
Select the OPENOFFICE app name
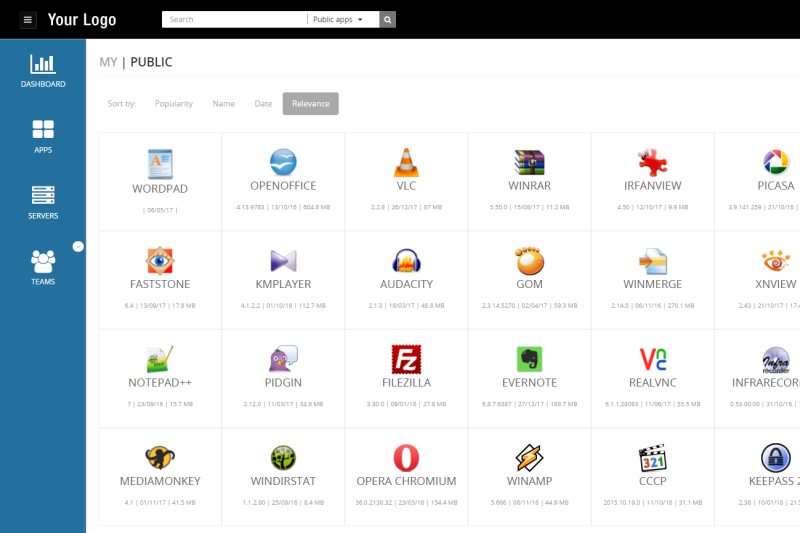tap(283, 186)
